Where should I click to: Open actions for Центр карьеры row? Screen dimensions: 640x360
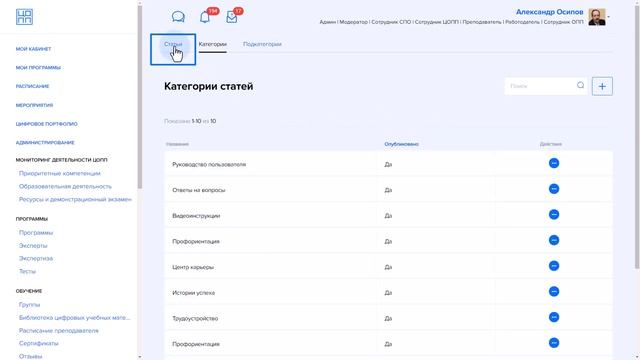click(554, 266)
